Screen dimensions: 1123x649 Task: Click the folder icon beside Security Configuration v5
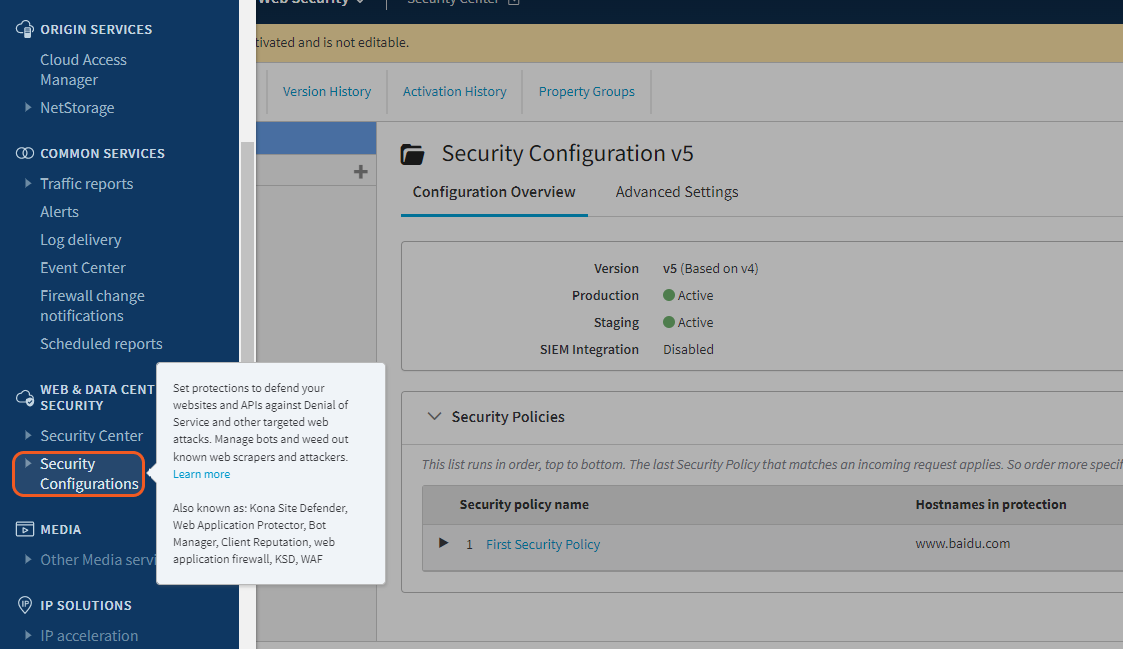coord(412,154)
